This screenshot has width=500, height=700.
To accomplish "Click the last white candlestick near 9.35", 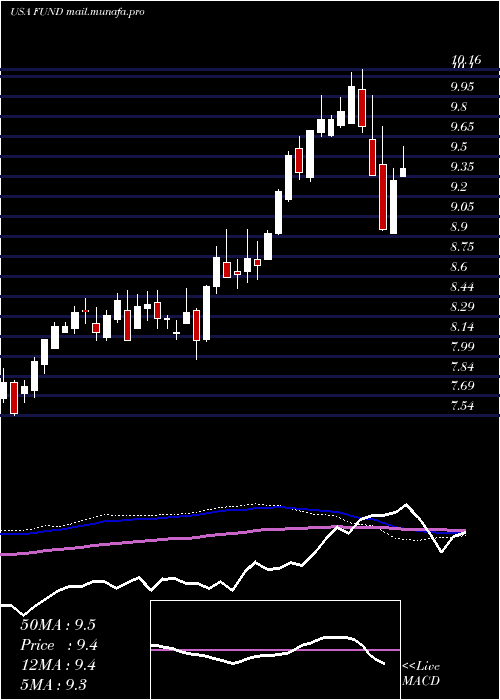I will click(x=403, y=172).
